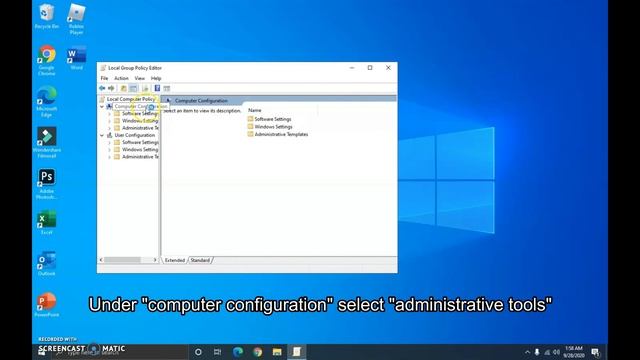Select Windows Settings folder in right pane

point(270,127)
